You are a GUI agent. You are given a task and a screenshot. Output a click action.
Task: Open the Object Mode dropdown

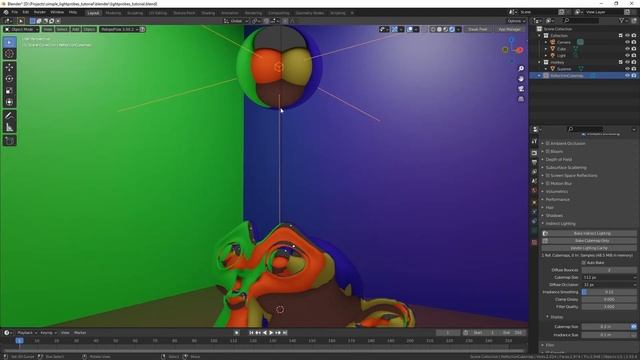(22, 29)
